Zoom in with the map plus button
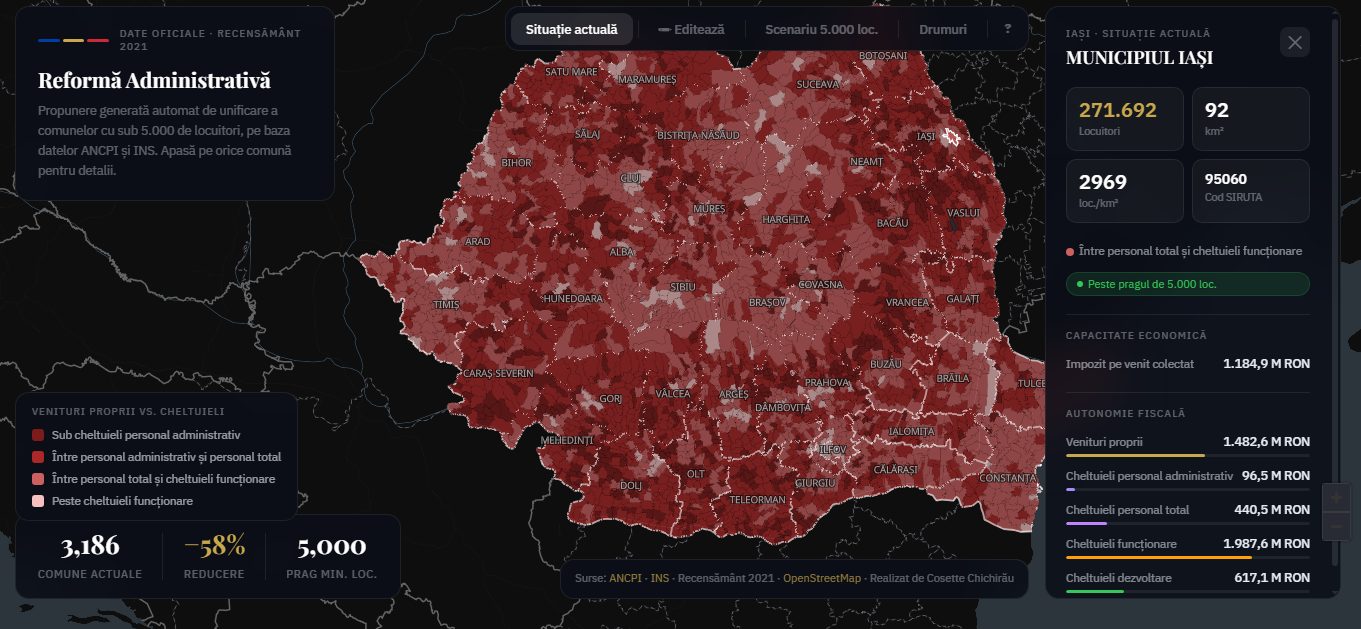 click(x=1336, y=498)
